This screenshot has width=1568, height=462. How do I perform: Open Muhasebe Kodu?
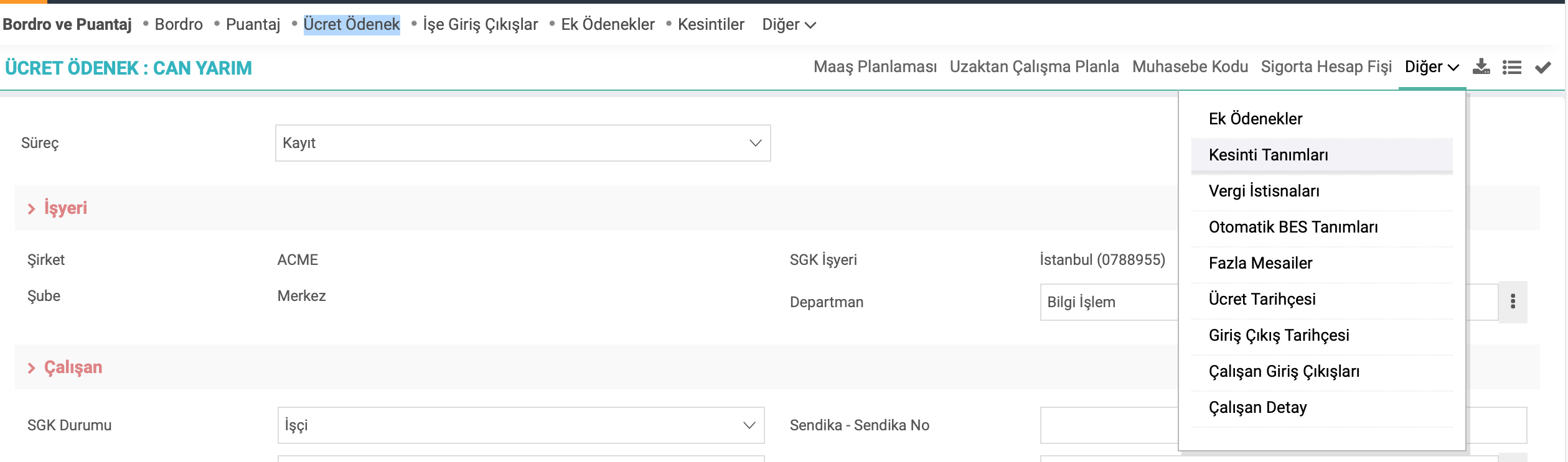click(1190, 67)
